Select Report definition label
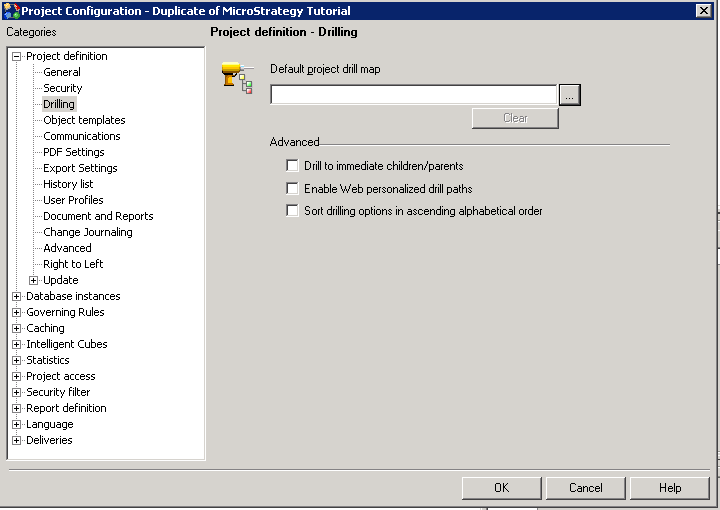The image size is (720, 510). (66, 409)
